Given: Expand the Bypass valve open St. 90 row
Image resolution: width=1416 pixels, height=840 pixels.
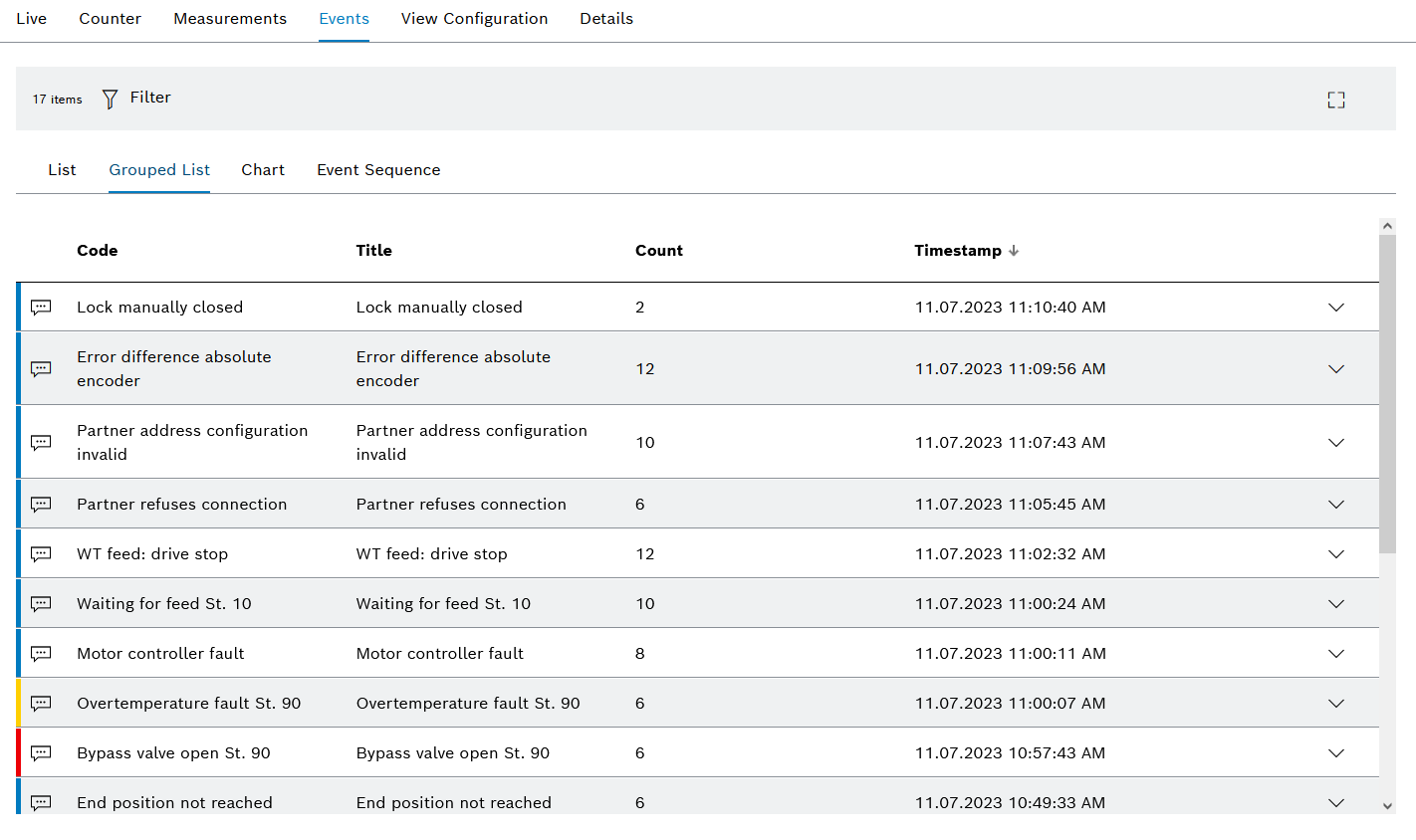Looking at the screenshot, I should click(x=1336, y=753).
